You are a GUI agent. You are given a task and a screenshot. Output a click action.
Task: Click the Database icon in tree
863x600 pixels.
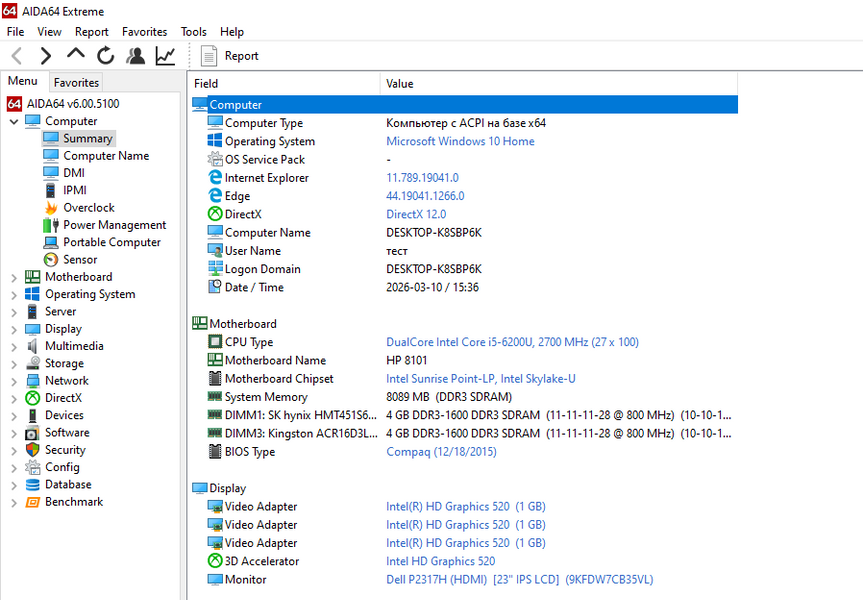(x=32, y=484)
